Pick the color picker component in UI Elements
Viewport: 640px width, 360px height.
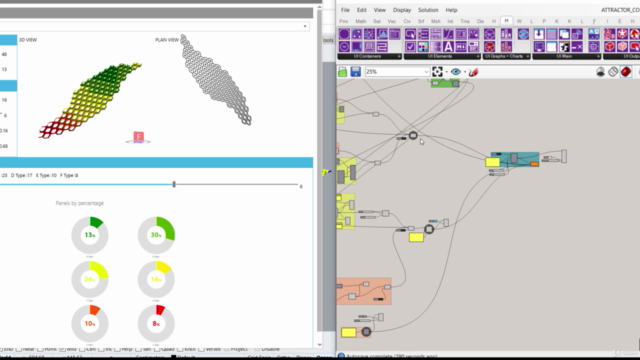click(423, 47)
